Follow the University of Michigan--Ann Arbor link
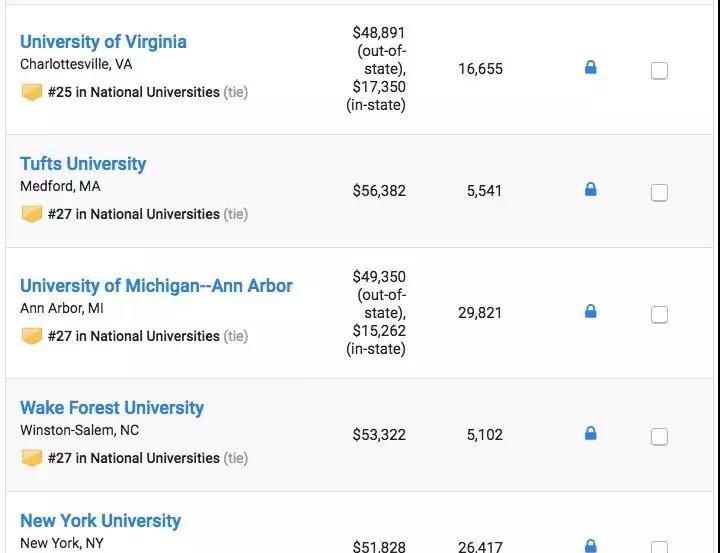Image resolution: width=720 pixels, height=553 pixels. pyautogui.click(x=156, y=286)
